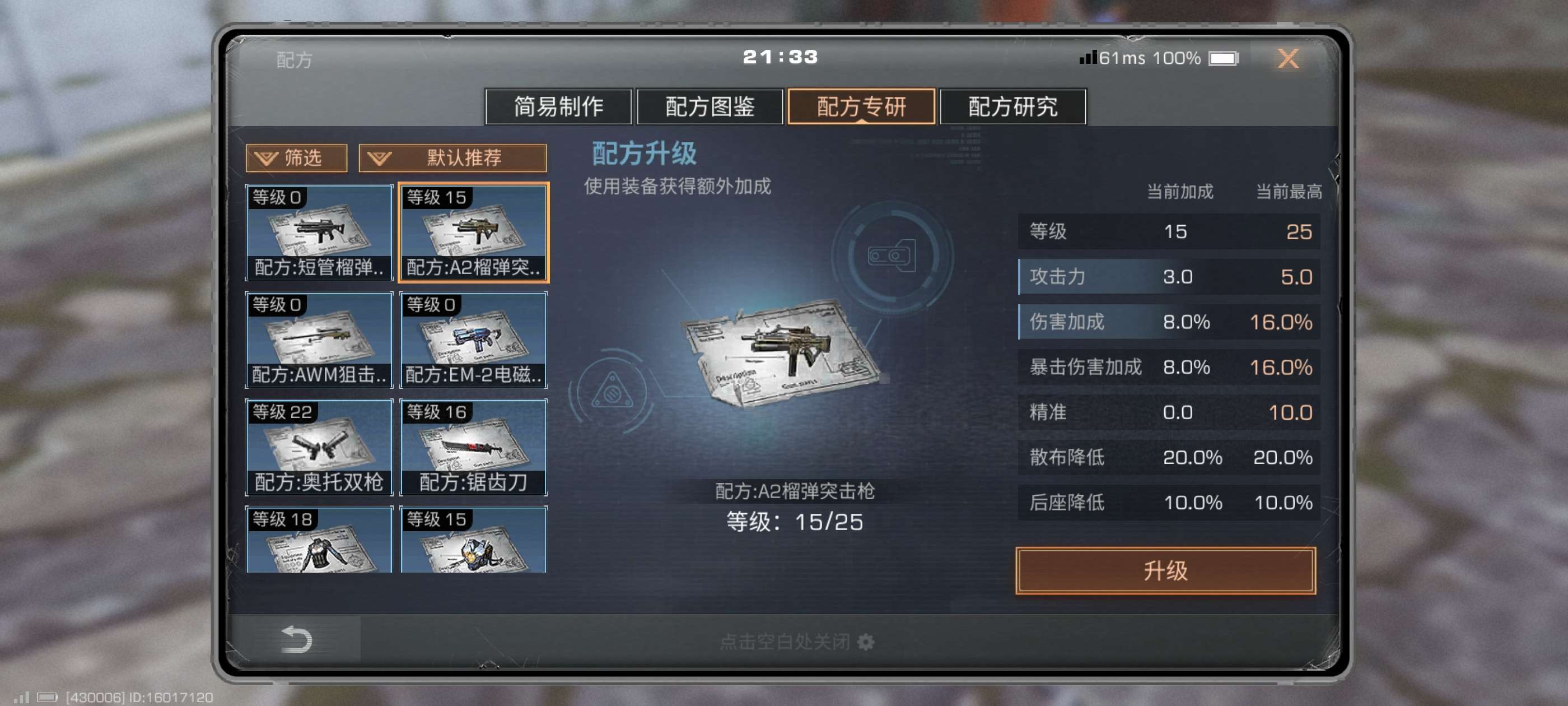
Task: Click the goggles equipment slot icon
Action: coord(892,256)
